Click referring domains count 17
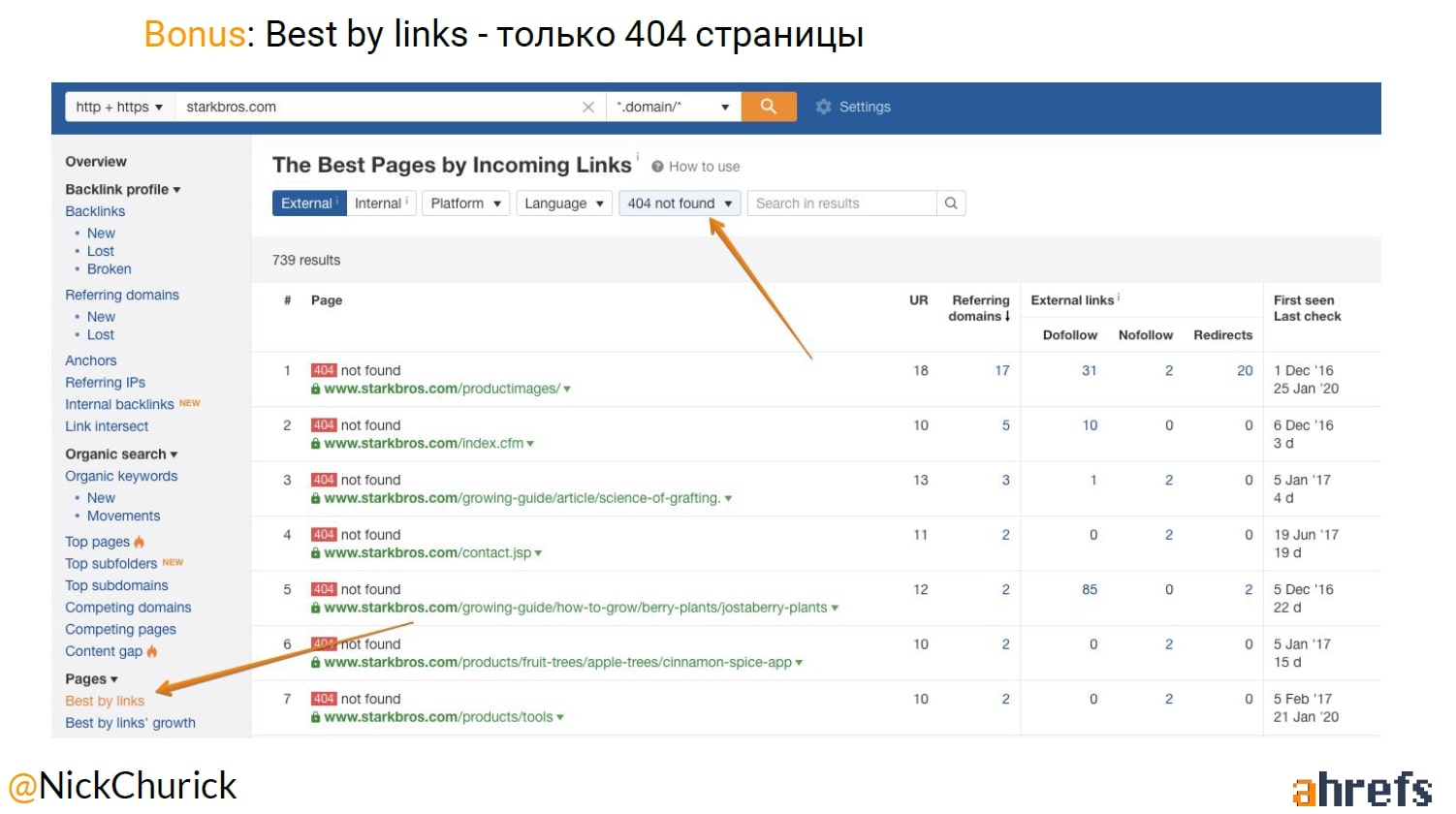The height and width of the screenshot is (814, 1456). point(1001,370)
